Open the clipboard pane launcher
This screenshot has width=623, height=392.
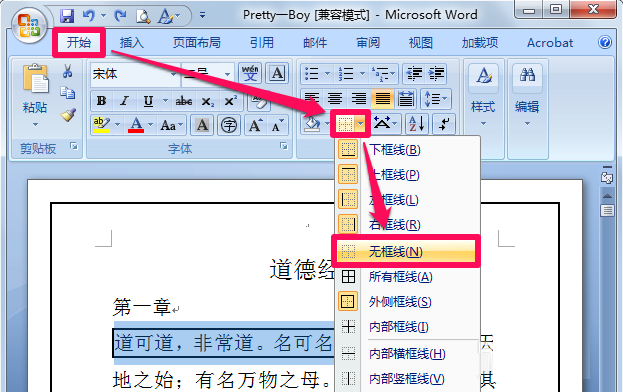click(74, 146)
